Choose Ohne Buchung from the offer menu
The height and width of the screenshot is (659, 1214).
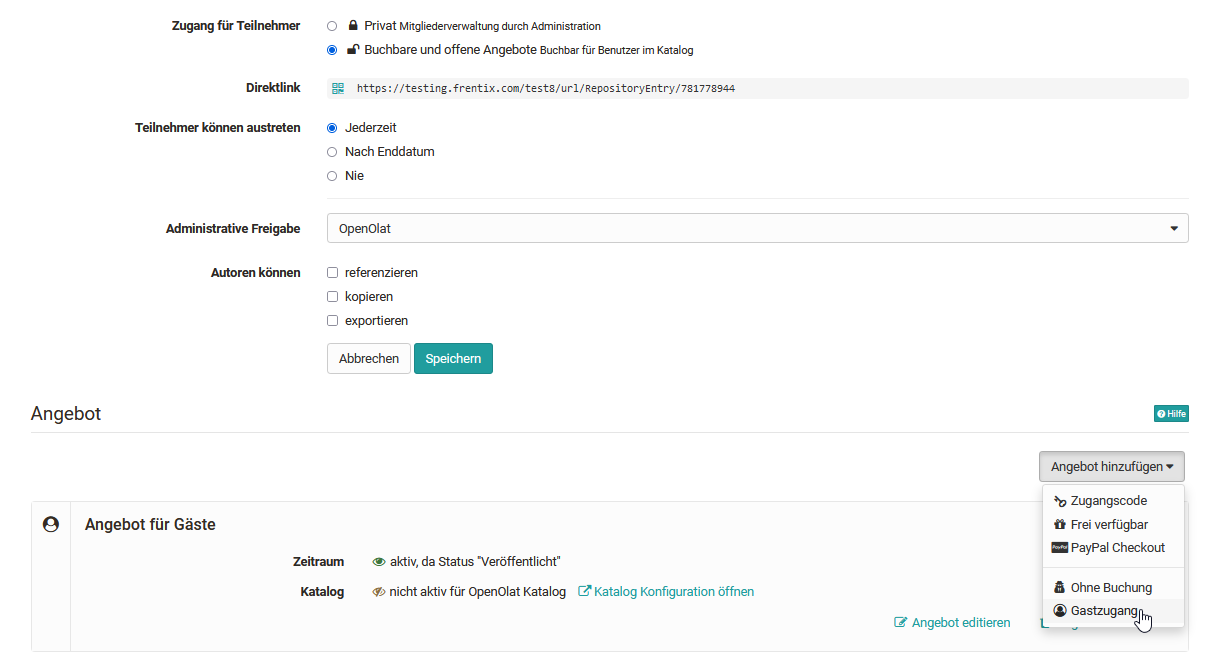[x=1110, y=588]
